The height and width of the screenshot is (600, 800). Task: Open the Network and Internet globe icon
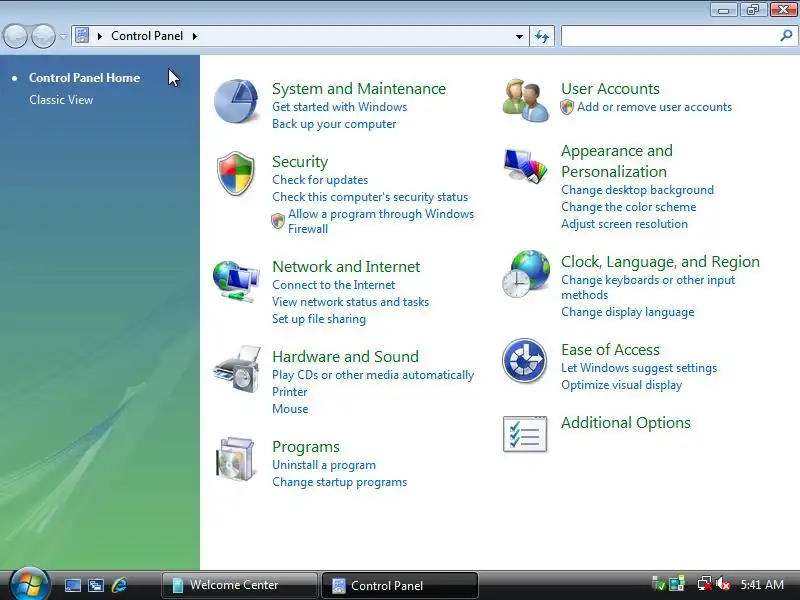[236, 281]
